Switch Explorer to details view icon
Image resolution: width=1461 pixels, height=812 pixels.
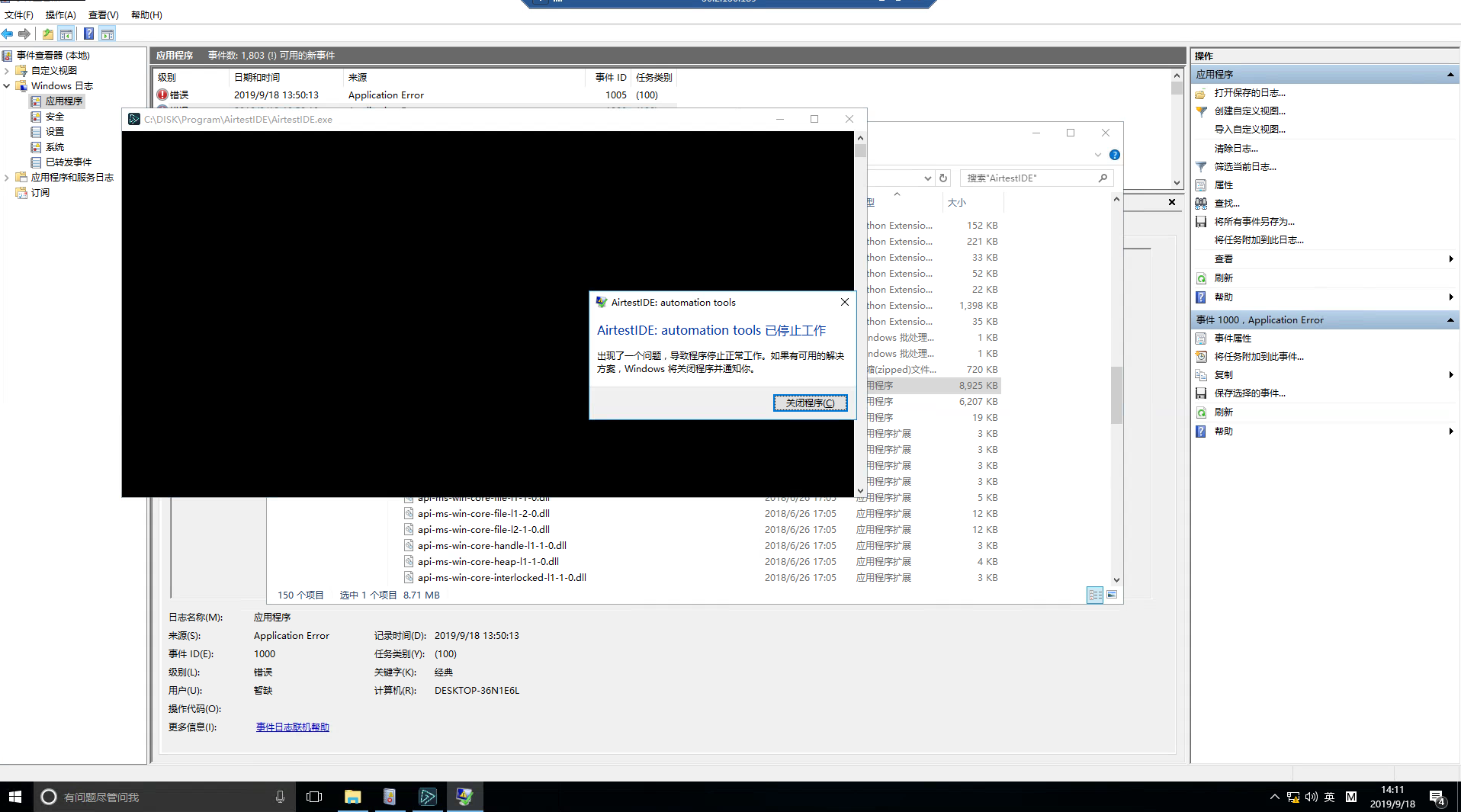point(1095,595)
